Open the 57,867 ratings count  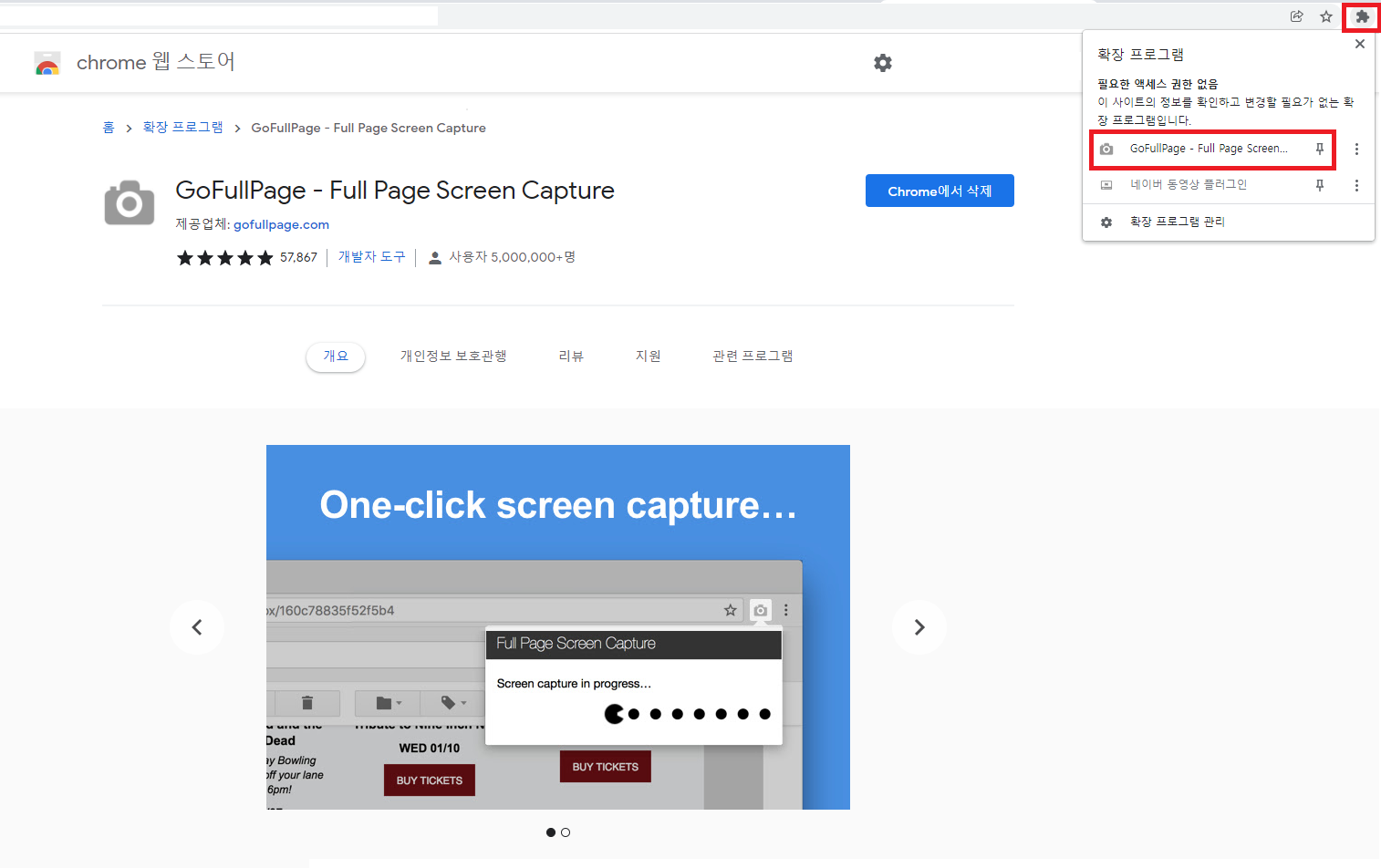pyautogui.click(x=298, y=258)
